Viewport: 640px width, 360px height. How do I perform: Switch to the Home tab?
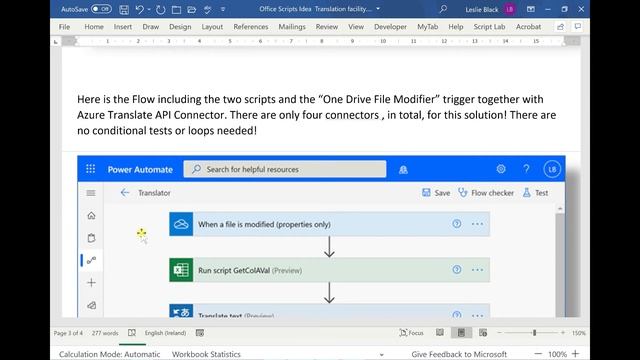[94, 27]
